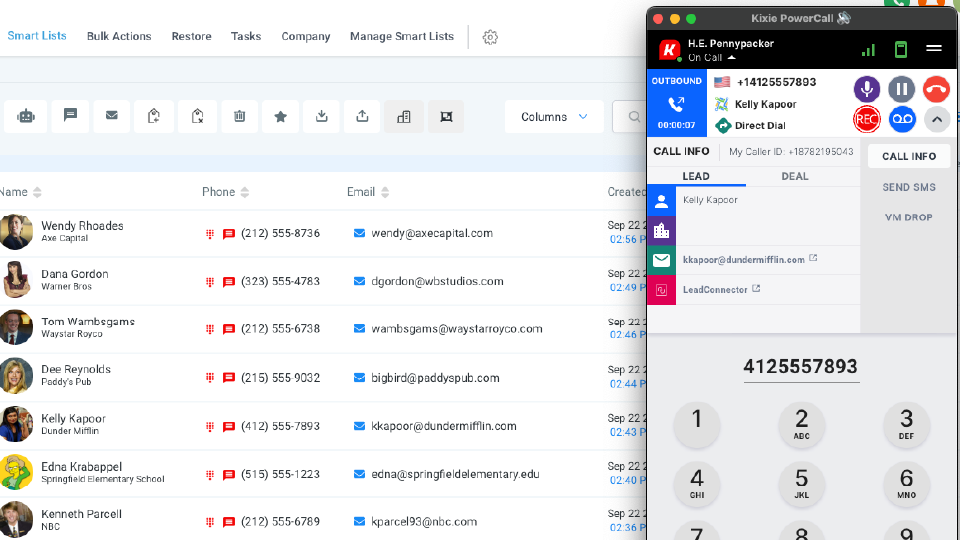Open the Bulk Actions tab
960x540 pixels.
119,36
